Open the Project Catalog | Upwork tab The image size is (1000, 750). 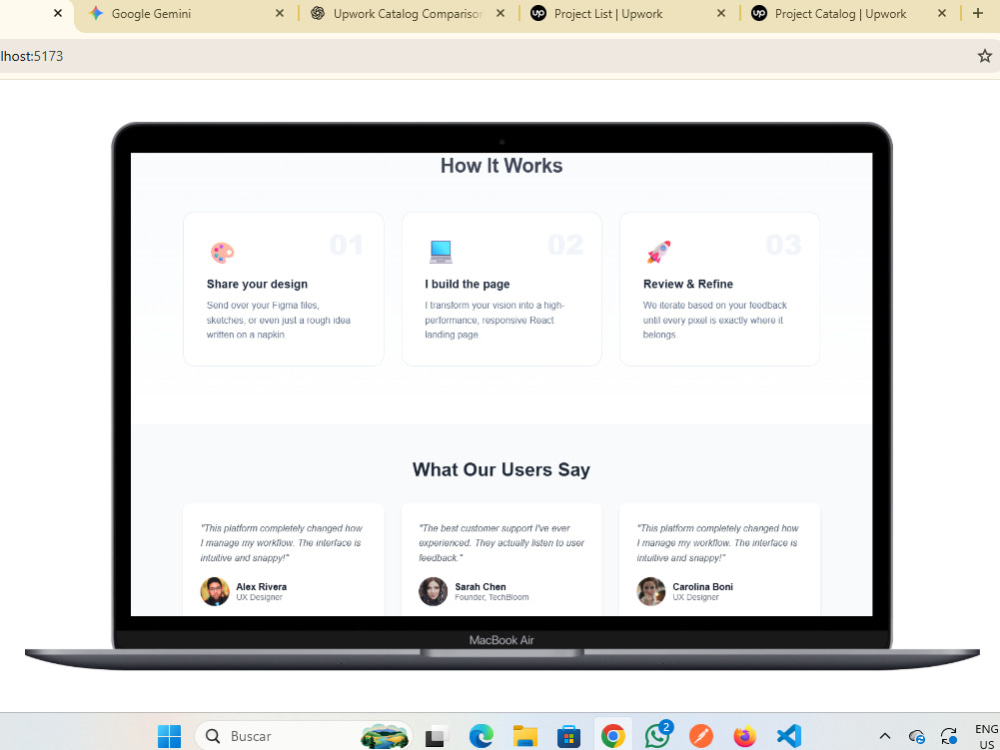[x=848, y=13]
